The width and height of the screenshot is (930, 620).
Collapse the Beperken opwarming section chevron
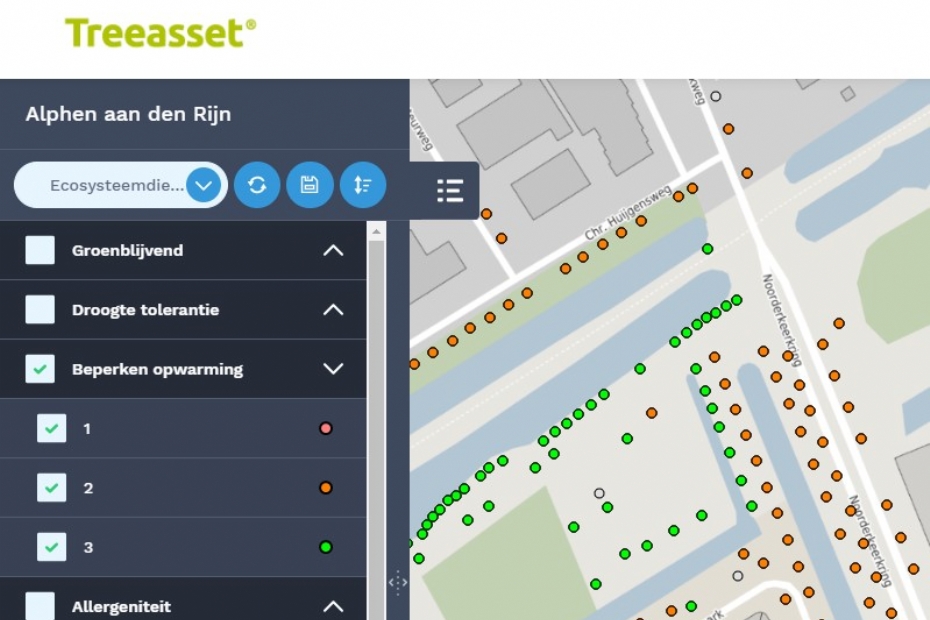click(333, 369)
